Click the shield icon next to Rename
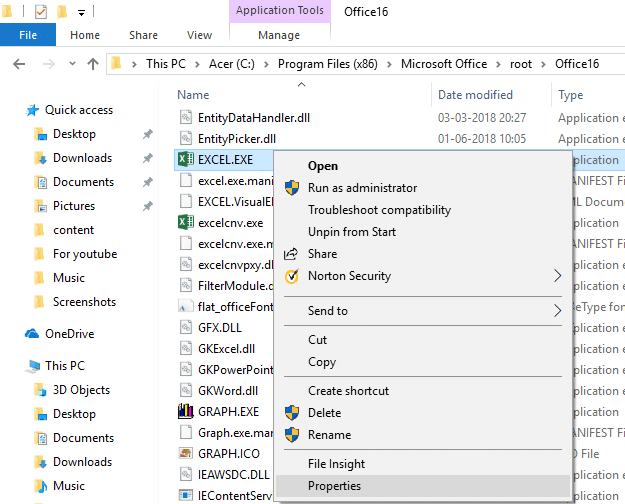The width and height of the screenshot is (625, 504). click(292, 435)
